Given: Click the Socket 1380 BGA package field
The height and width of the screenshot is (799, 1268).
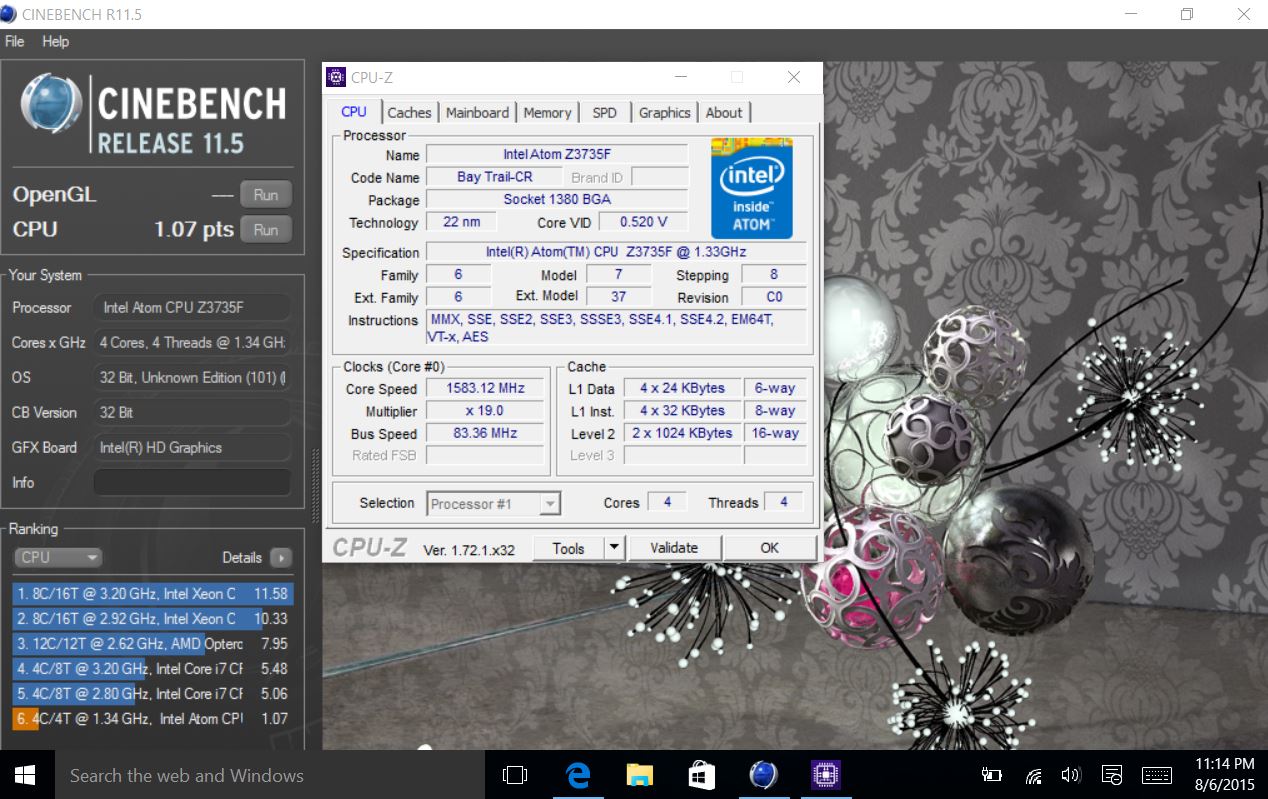Looking at the screenshot, I should [x=557, y=199].
